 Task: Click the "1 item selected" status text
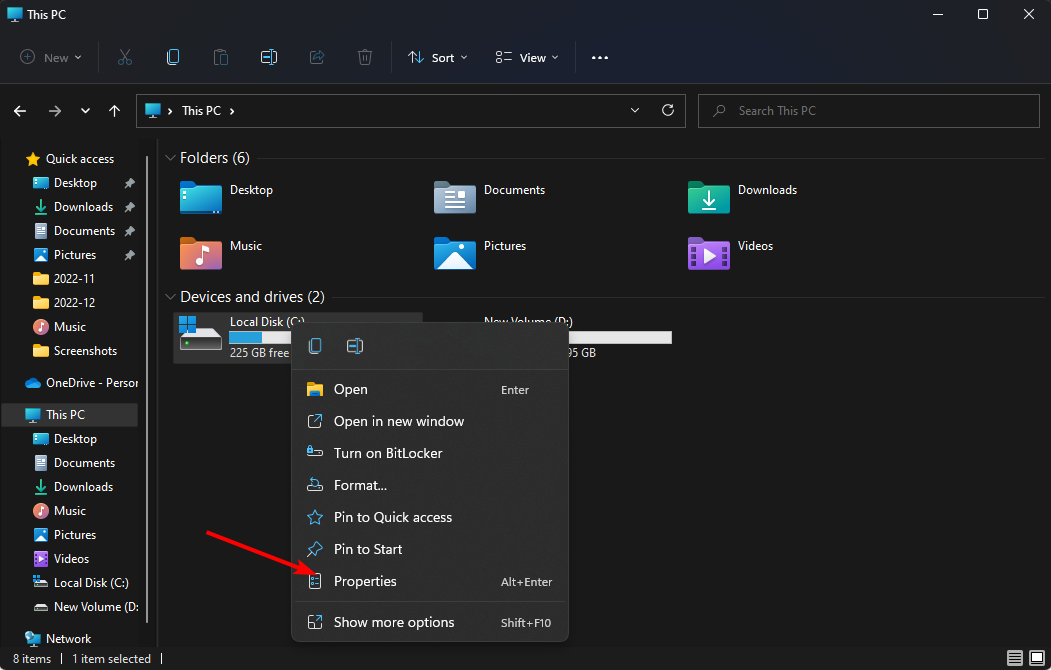click(x=111, y=659)
